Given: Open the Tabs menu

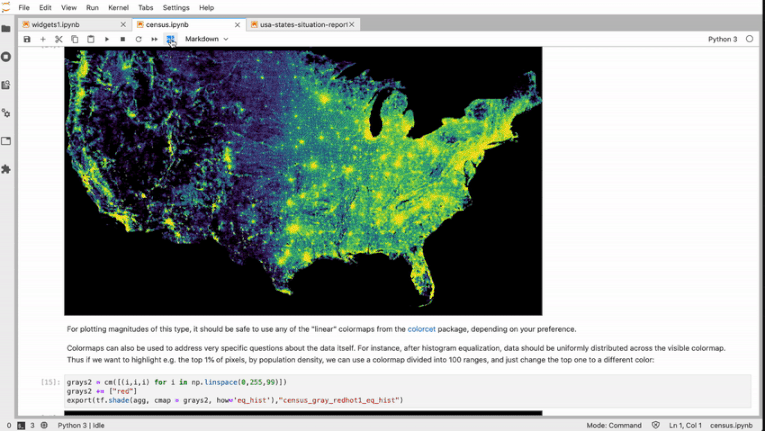Looking at the screenshot, I should pos(145,8).
